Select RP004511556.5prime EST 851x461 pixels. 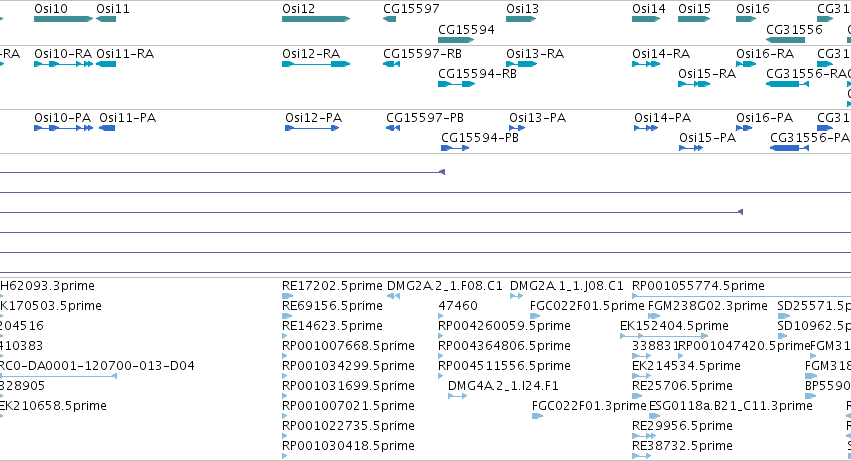tap(441, 376)
